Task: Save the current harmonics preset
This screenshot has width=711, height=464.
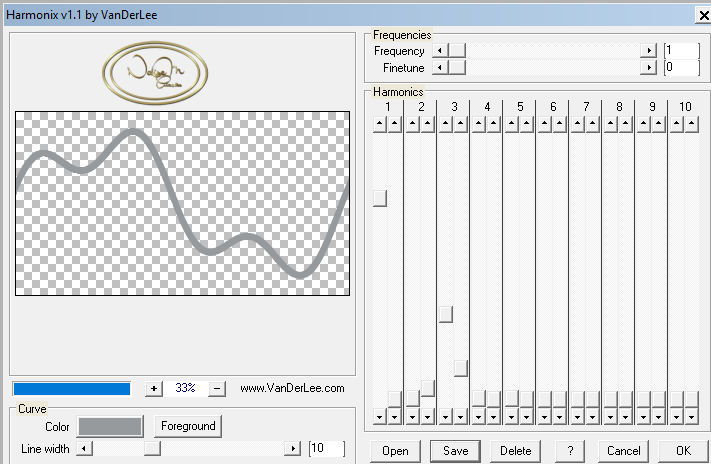Action: pos(455,451)
